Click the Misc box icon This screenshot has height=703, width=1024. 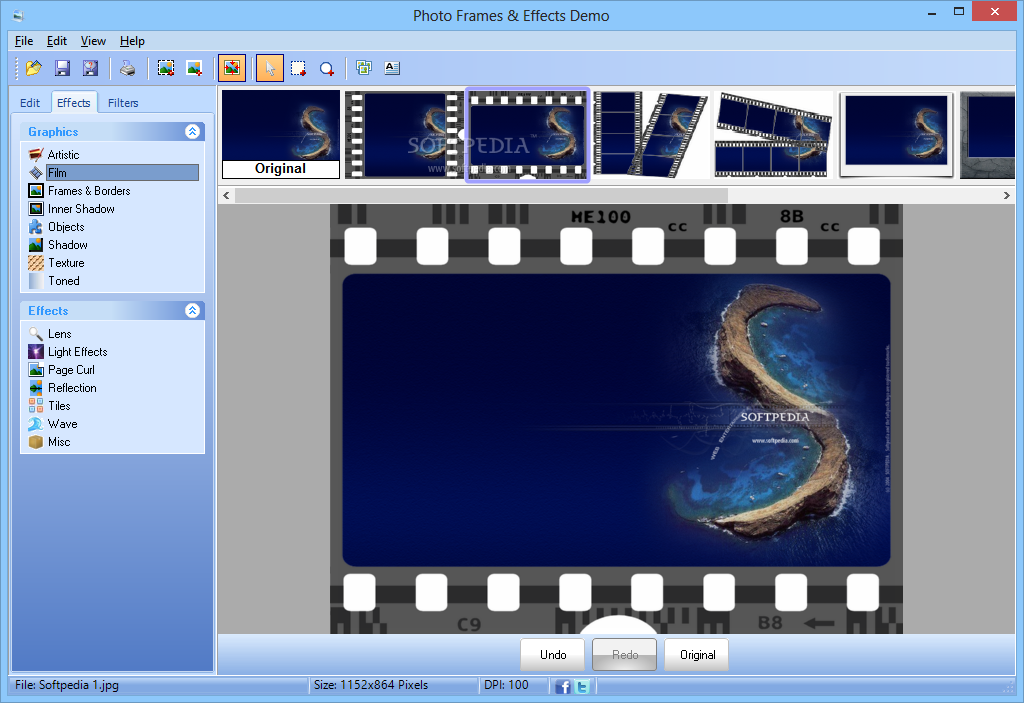pyautogui.click(x=36, y=442)
